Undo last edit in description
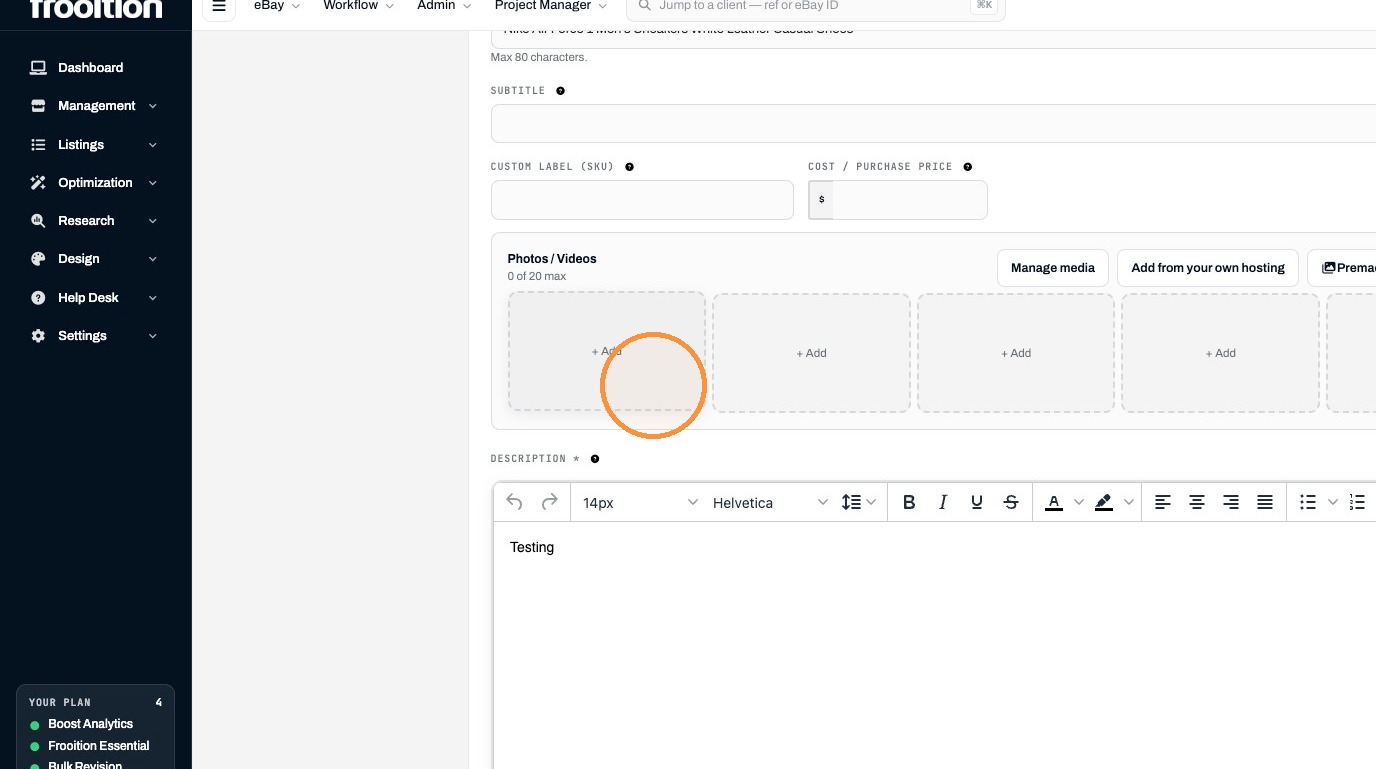The height and width of the screenshot is (769, 1376). coord(514,502)
